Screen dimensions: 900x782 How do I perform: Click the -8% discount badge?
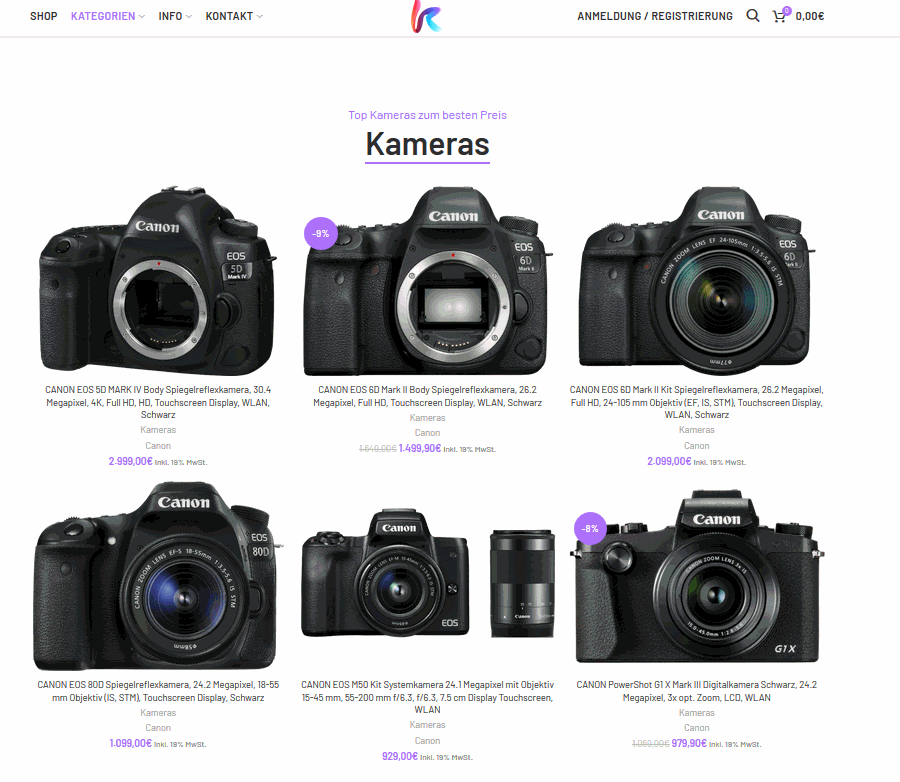[x=590, y=528]
